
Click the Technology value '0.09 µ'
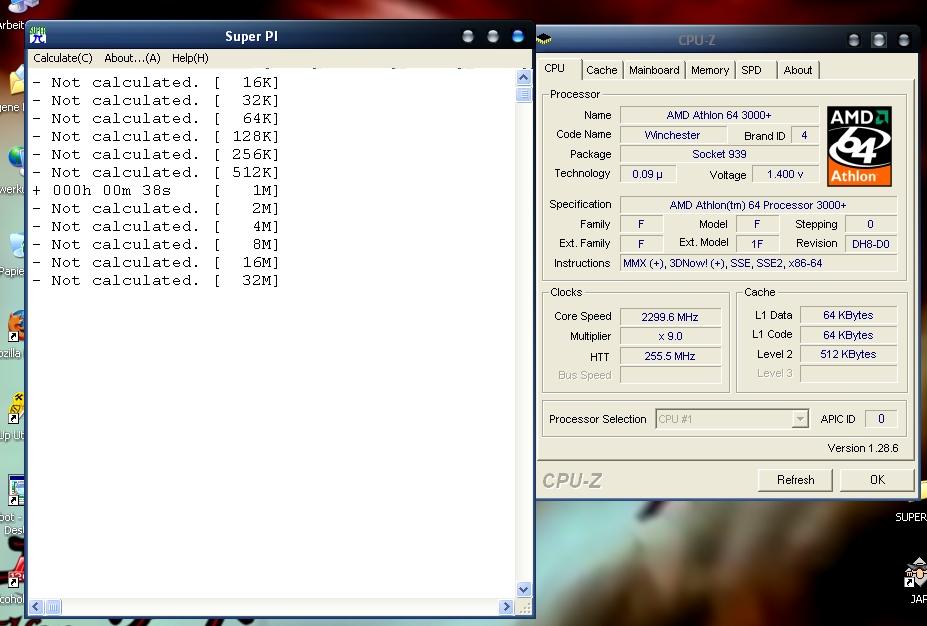click(x=647, y=174)
